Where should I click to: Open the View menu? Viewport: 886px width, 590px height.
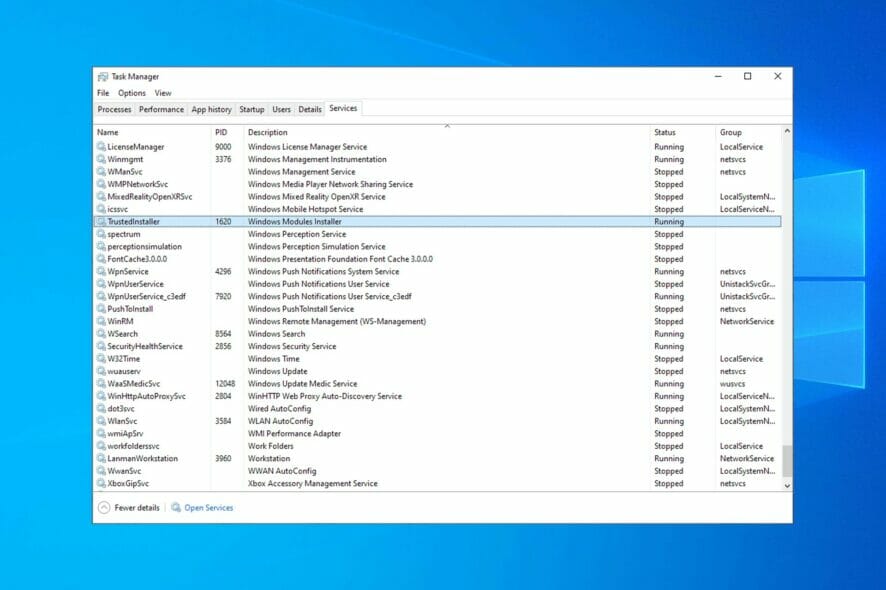pos(163,93)
